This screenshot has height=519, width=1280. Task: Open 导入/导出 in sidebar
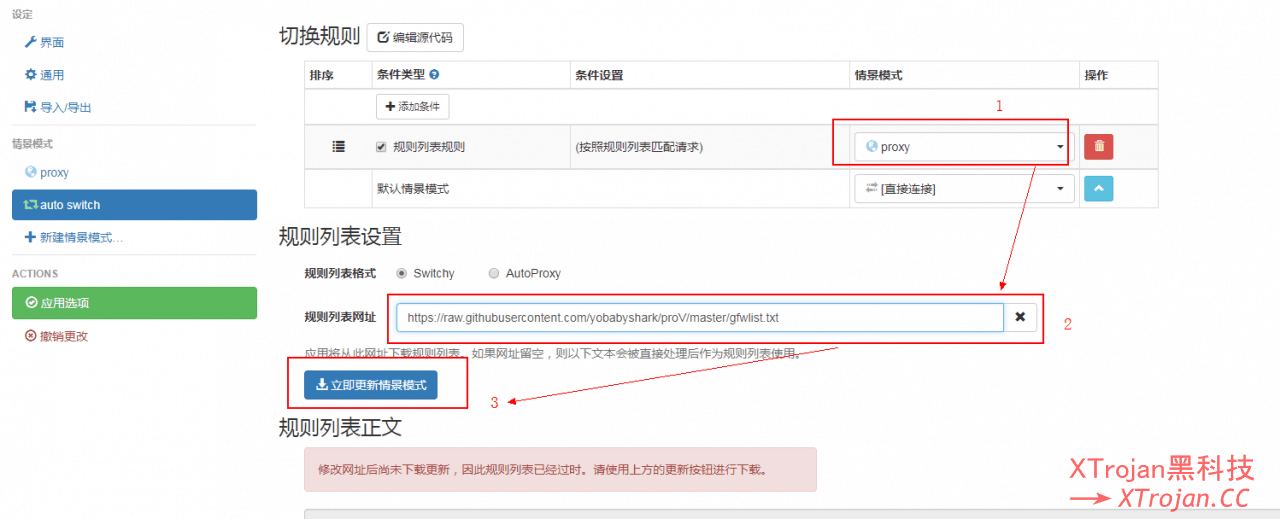pyautogui.click(x=58, y=107)
